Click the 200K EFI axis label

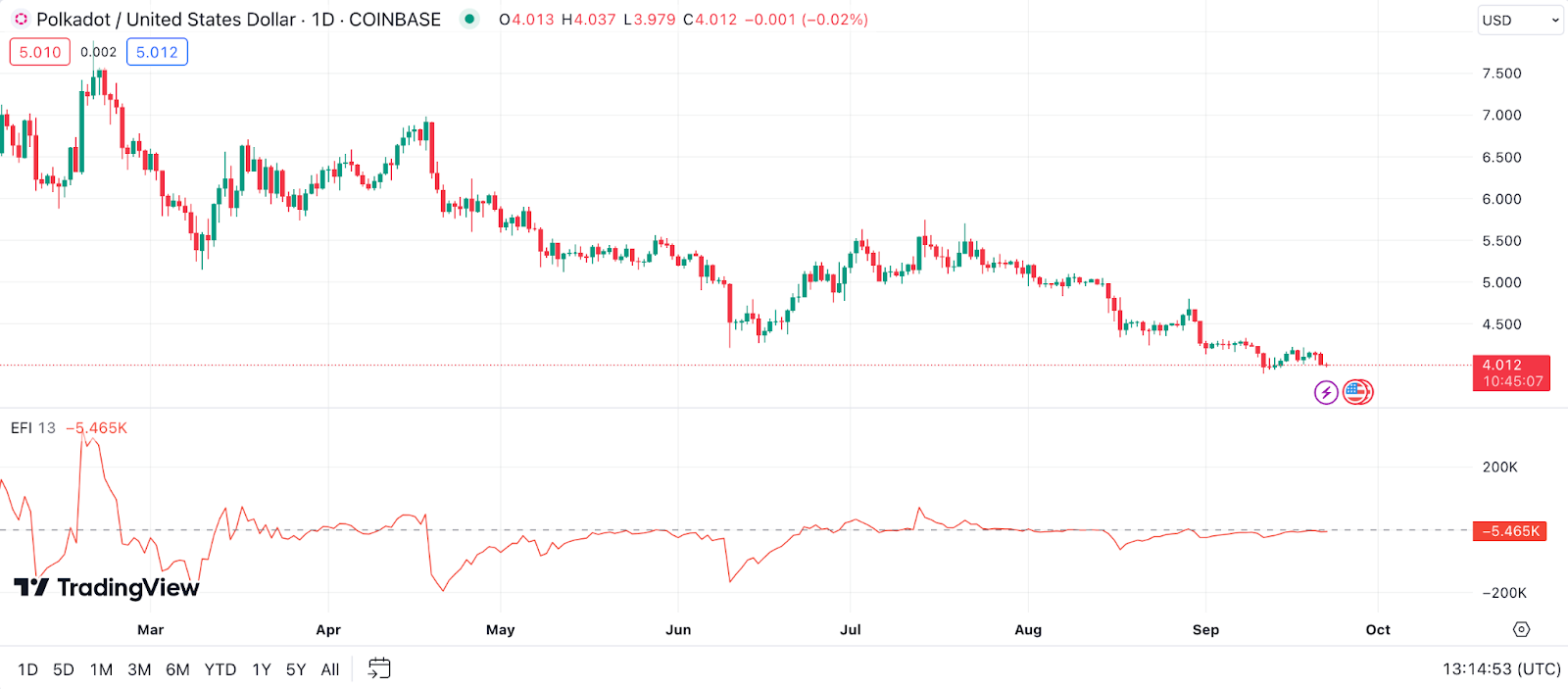tap(1500, 468)
